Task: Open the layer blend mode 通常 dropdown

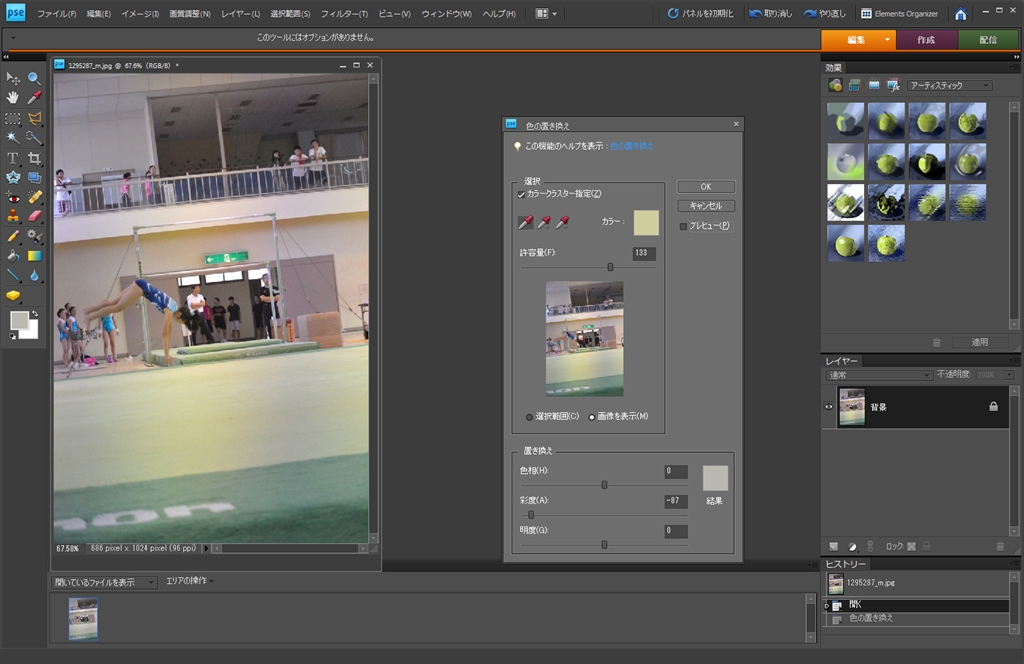Action: click(879, 375)
